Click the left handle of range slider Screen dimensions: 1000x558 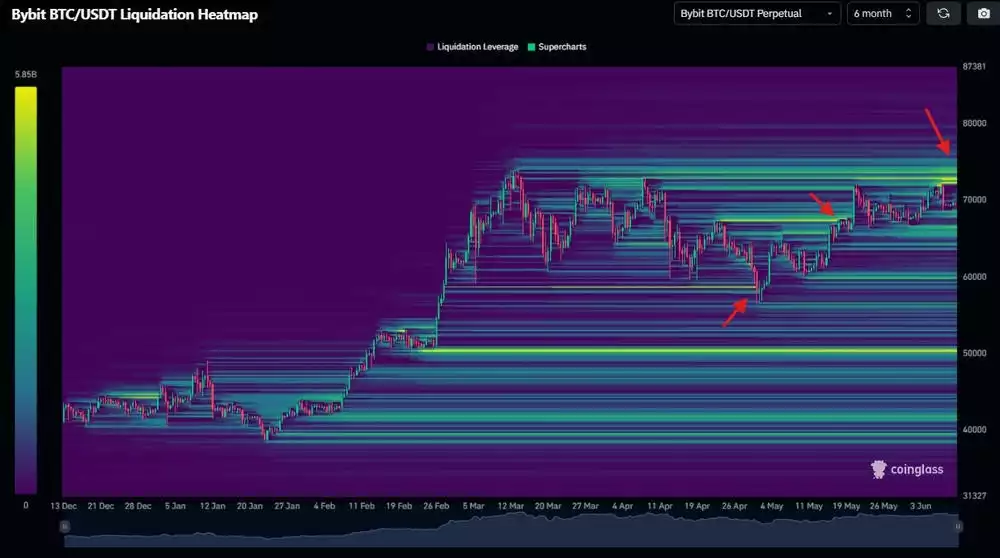pyautogui.click(x=65, y=526)
